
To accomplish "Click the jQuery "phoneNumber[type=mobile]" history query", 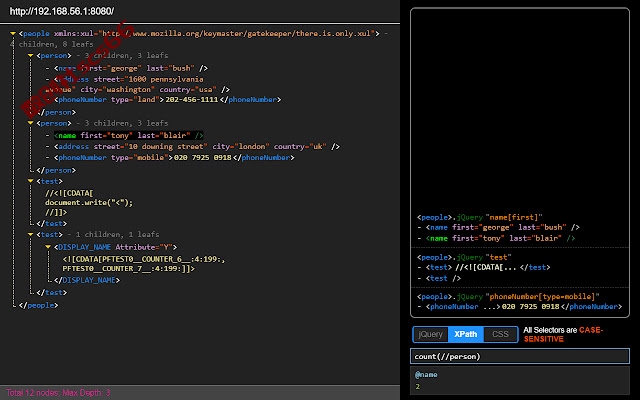I will click(x=508, y=296).
